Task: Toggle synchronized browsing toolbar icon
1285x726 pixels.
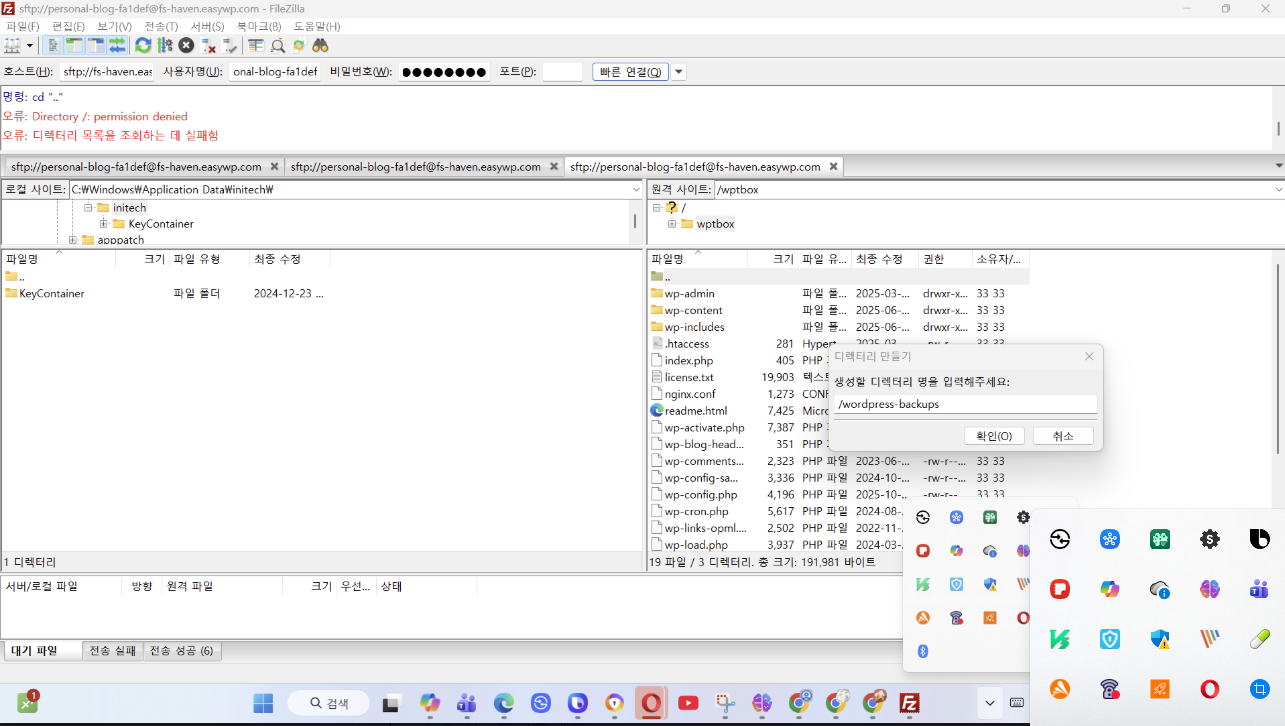Action: (x=298, y=45)
